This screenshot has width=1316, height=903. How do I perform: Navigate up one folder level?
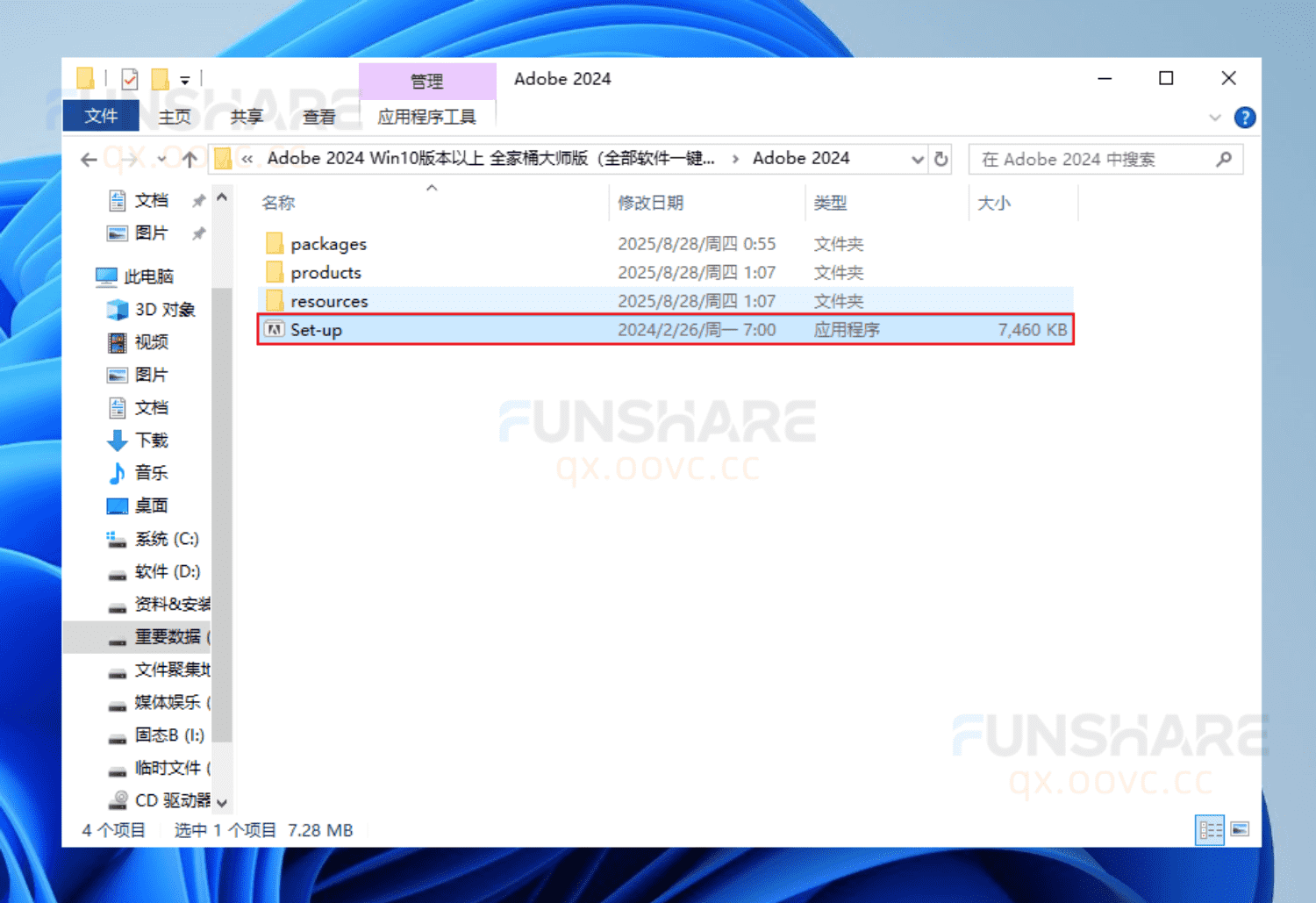point(190,159)
